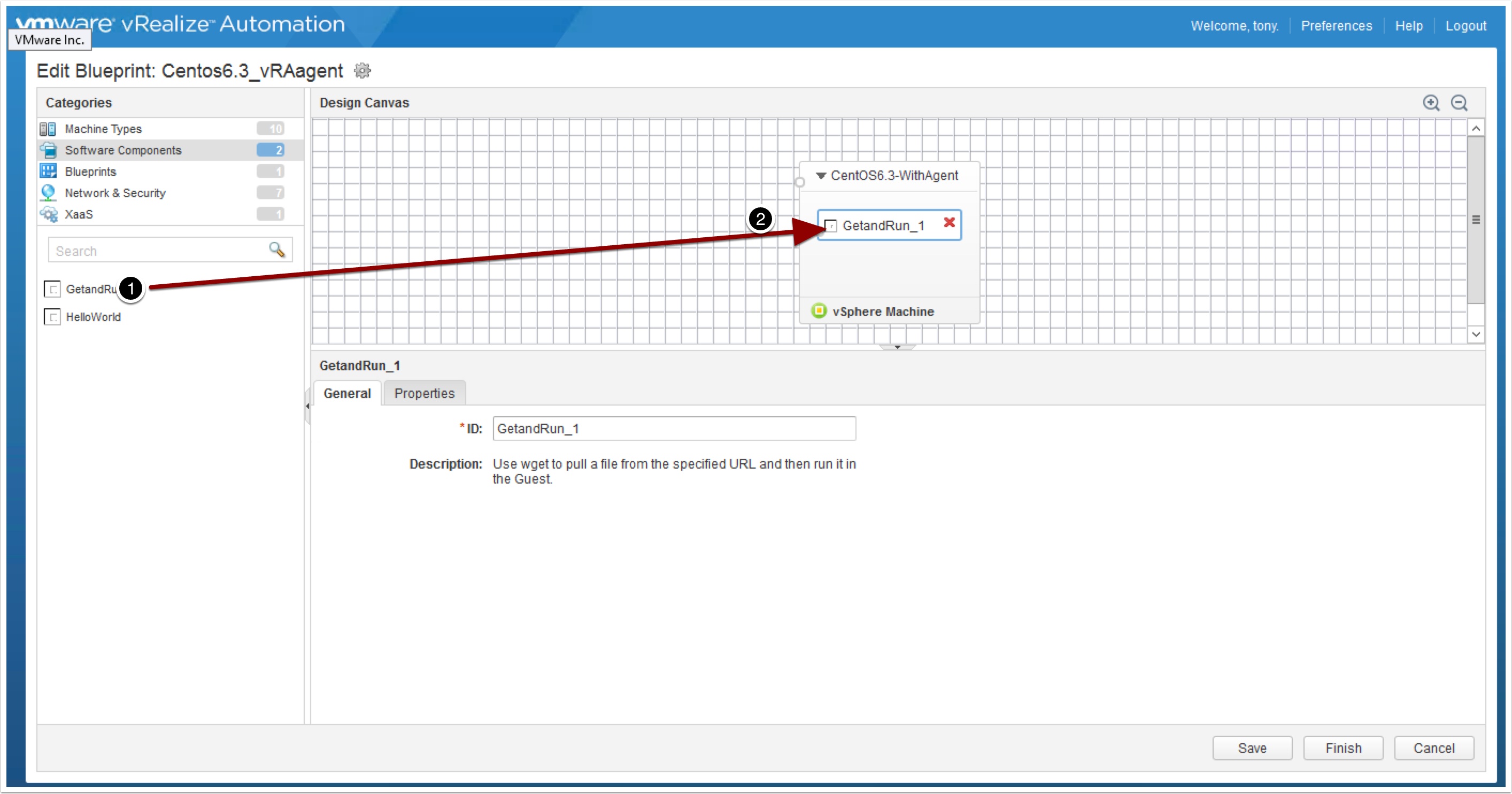
Task: Click into the ID input field
Action: point(673,429)
